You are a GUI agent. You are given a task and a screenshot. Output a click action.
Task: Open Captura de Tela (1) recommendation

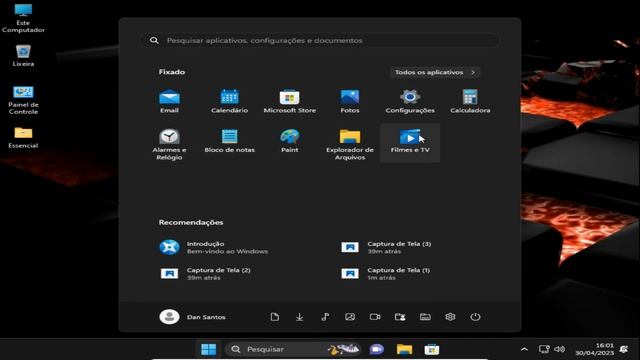386,273
